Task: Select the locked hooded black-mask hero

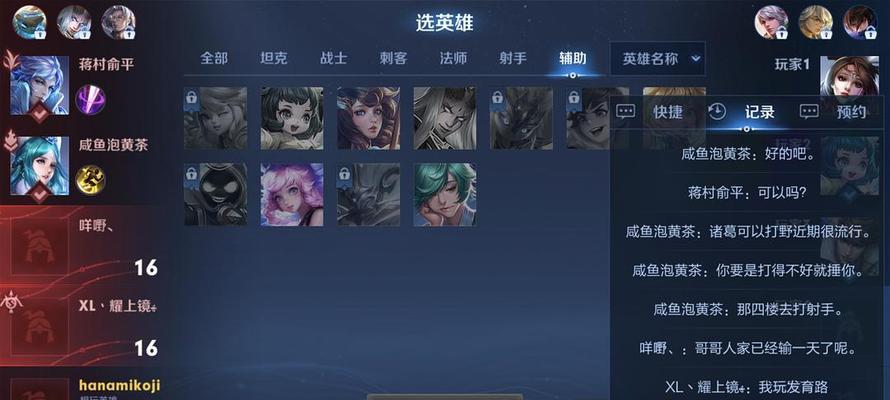Action: 215,195
